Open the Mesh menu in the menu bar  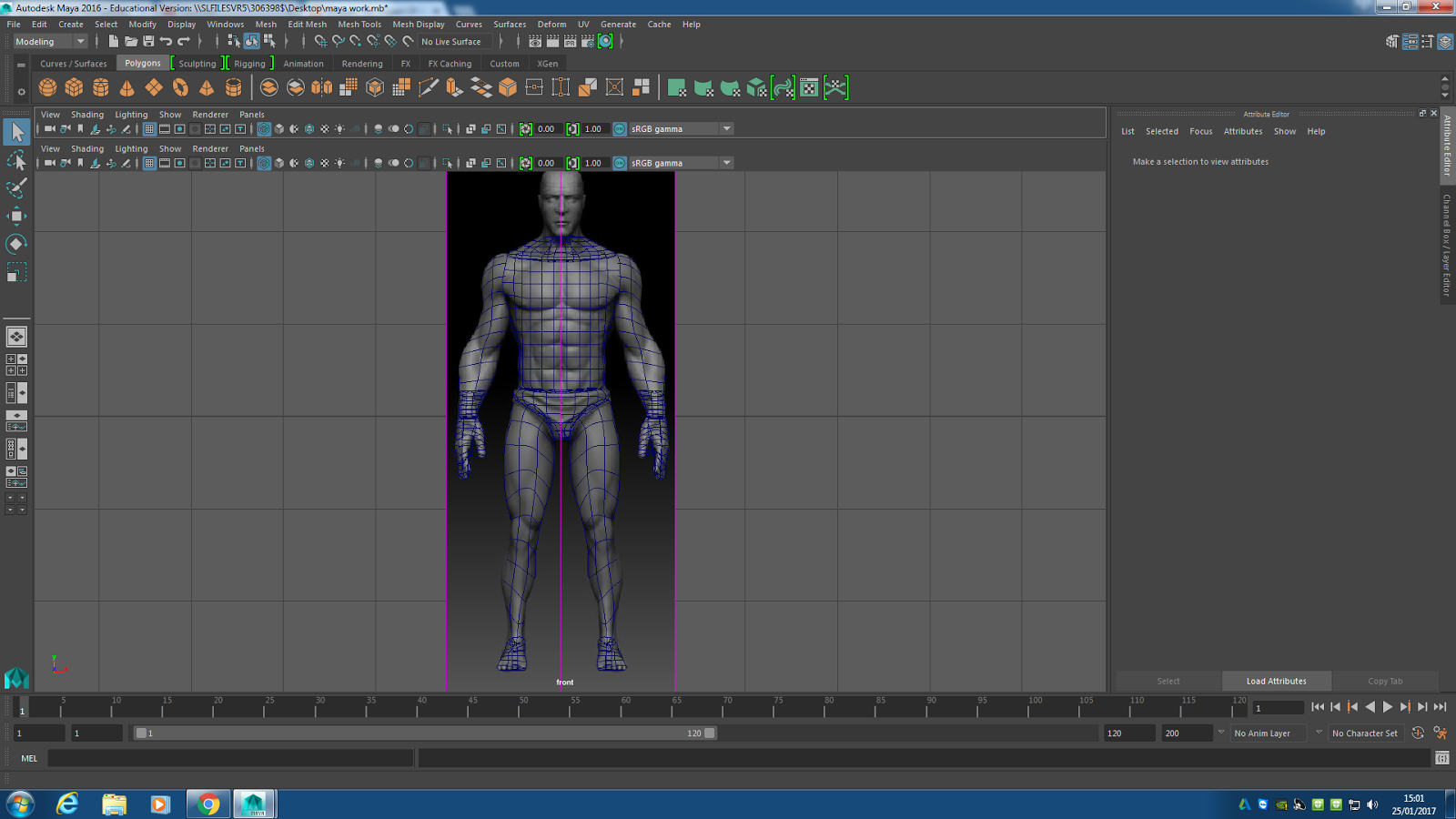click(x=265, y=25)
